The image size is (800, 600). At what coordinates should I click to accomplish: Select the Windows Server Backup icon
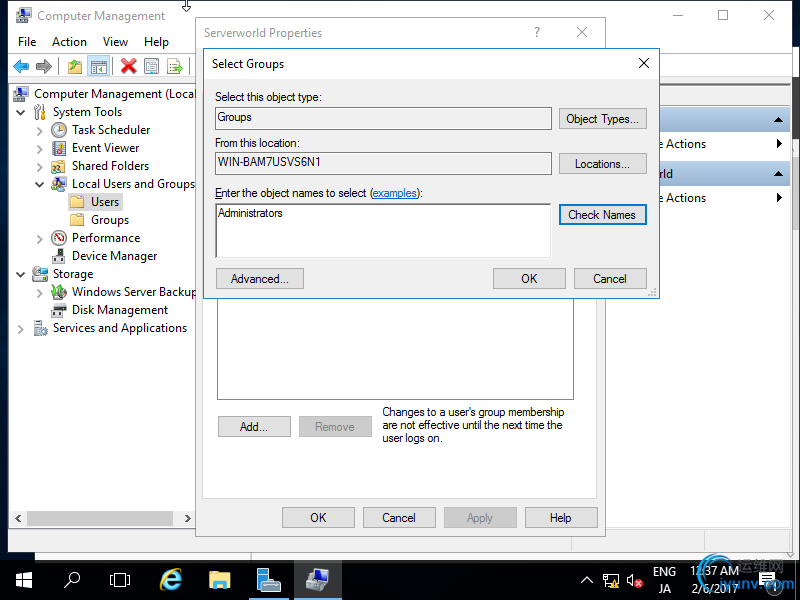click(59, 292)
